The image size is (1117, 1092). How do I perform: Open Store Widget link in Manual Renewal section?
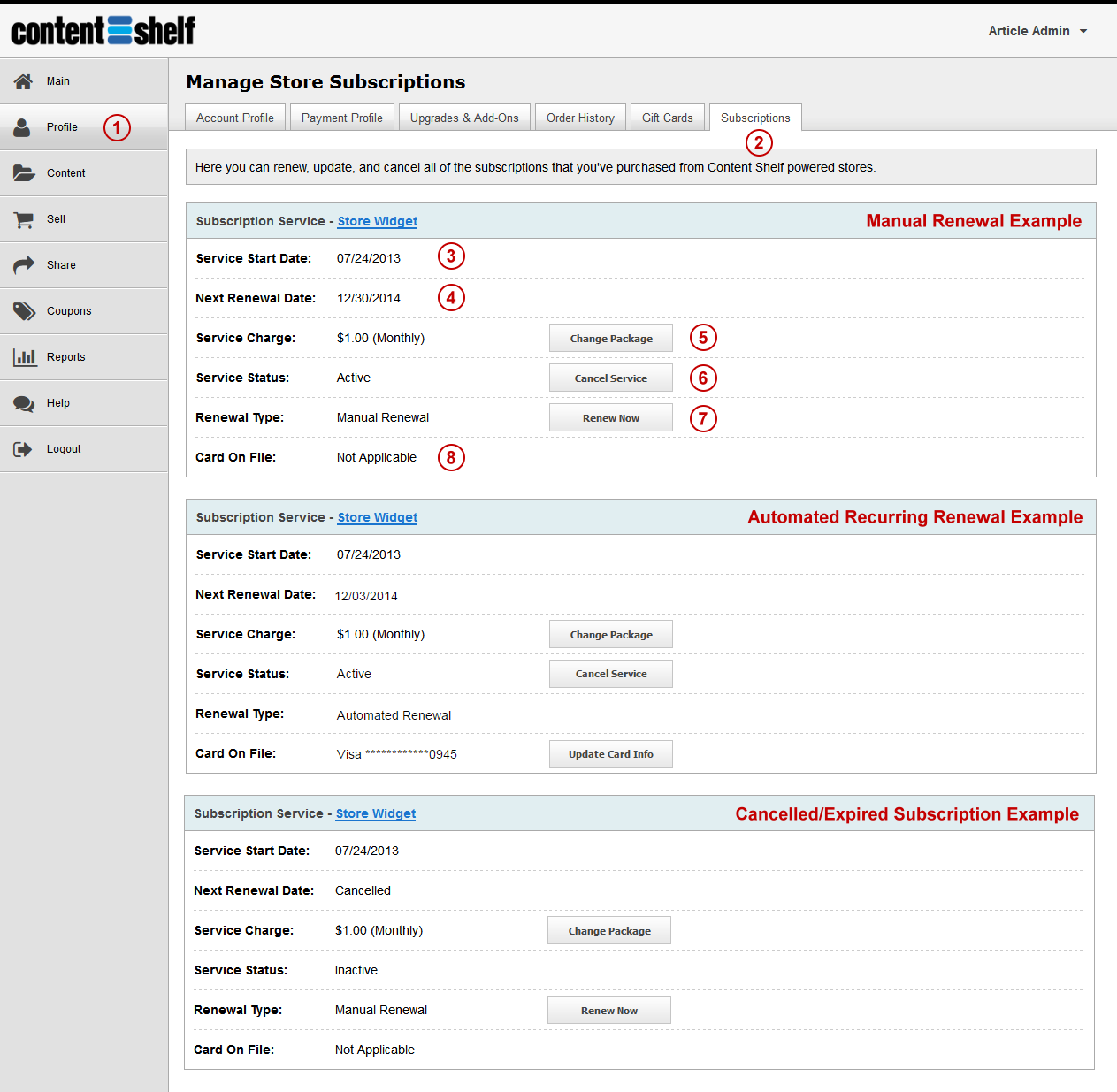[378, 221]
